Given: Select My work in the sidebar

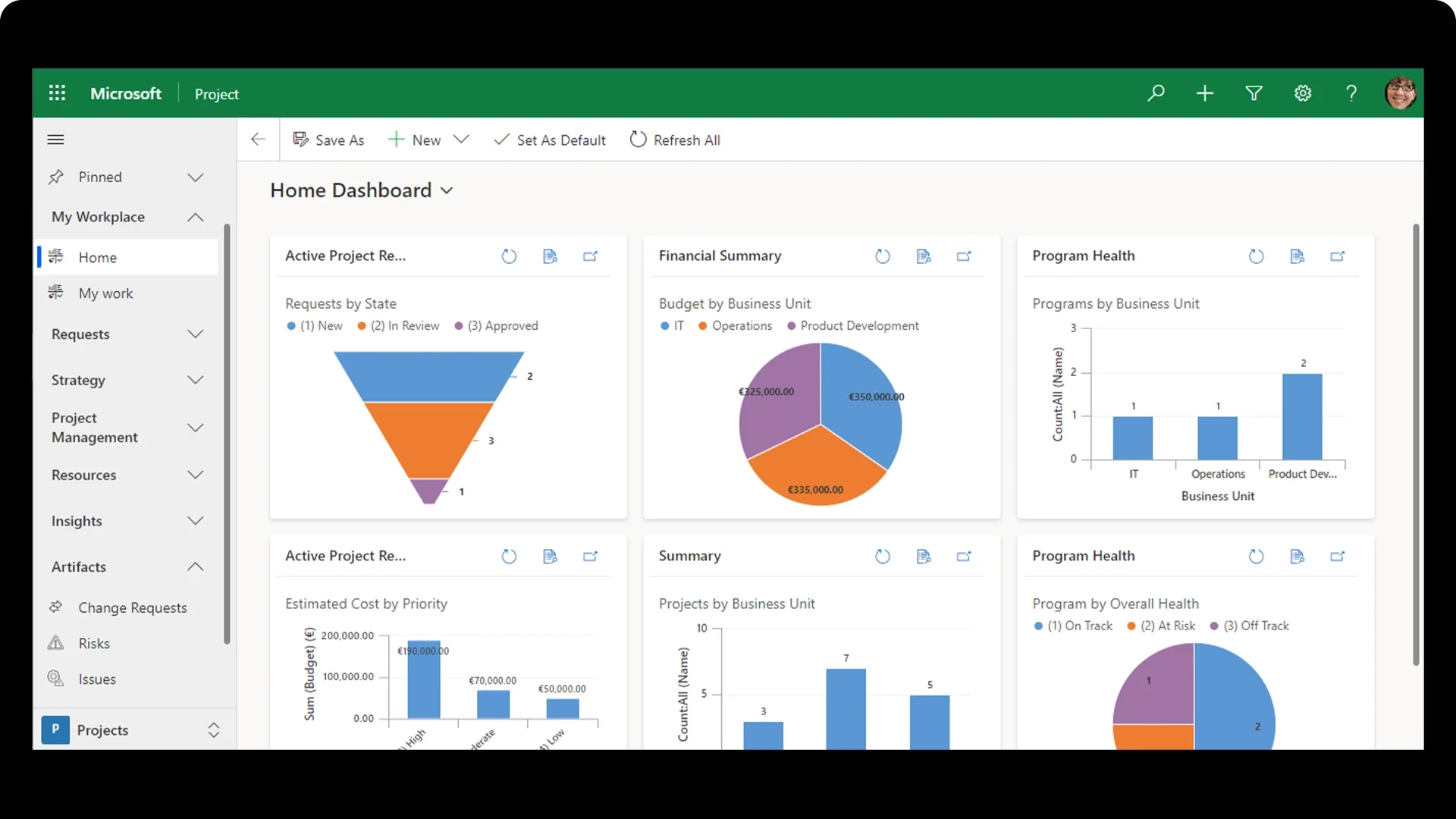Looking at the screenshot, I should point(105,293).
